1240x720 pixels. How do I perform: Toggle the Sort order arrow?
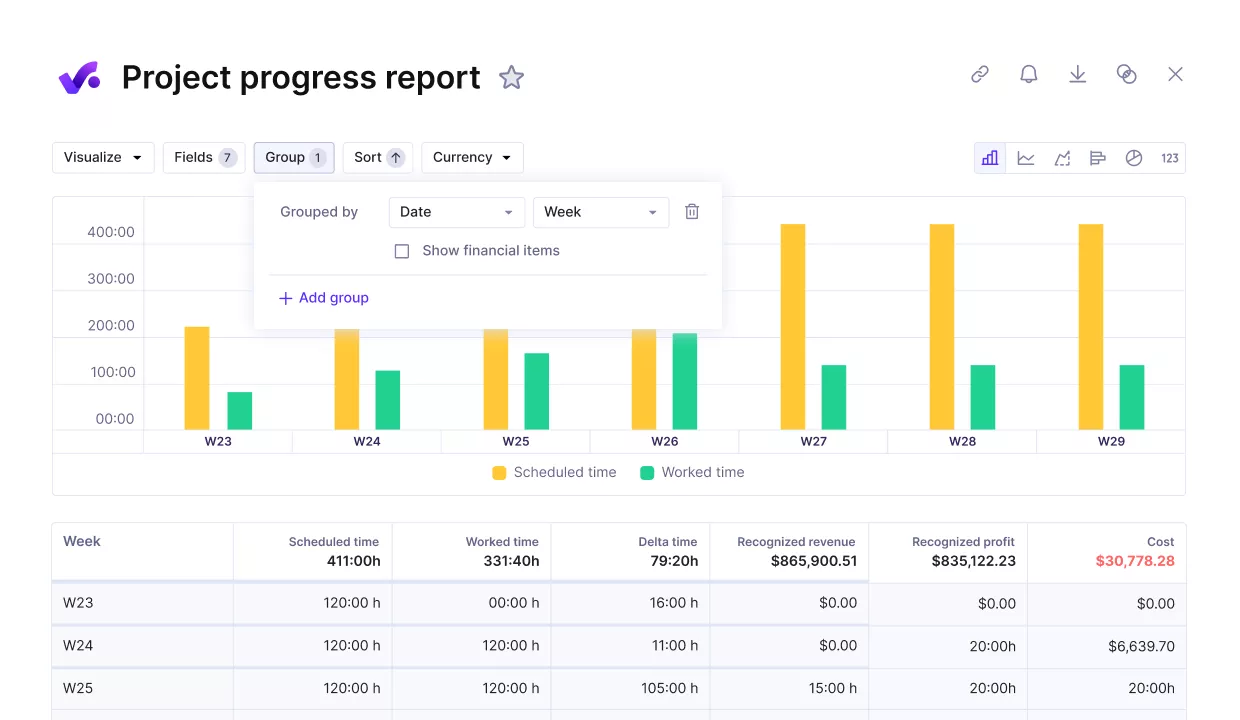pyautogui.click(x=394, y=157)
